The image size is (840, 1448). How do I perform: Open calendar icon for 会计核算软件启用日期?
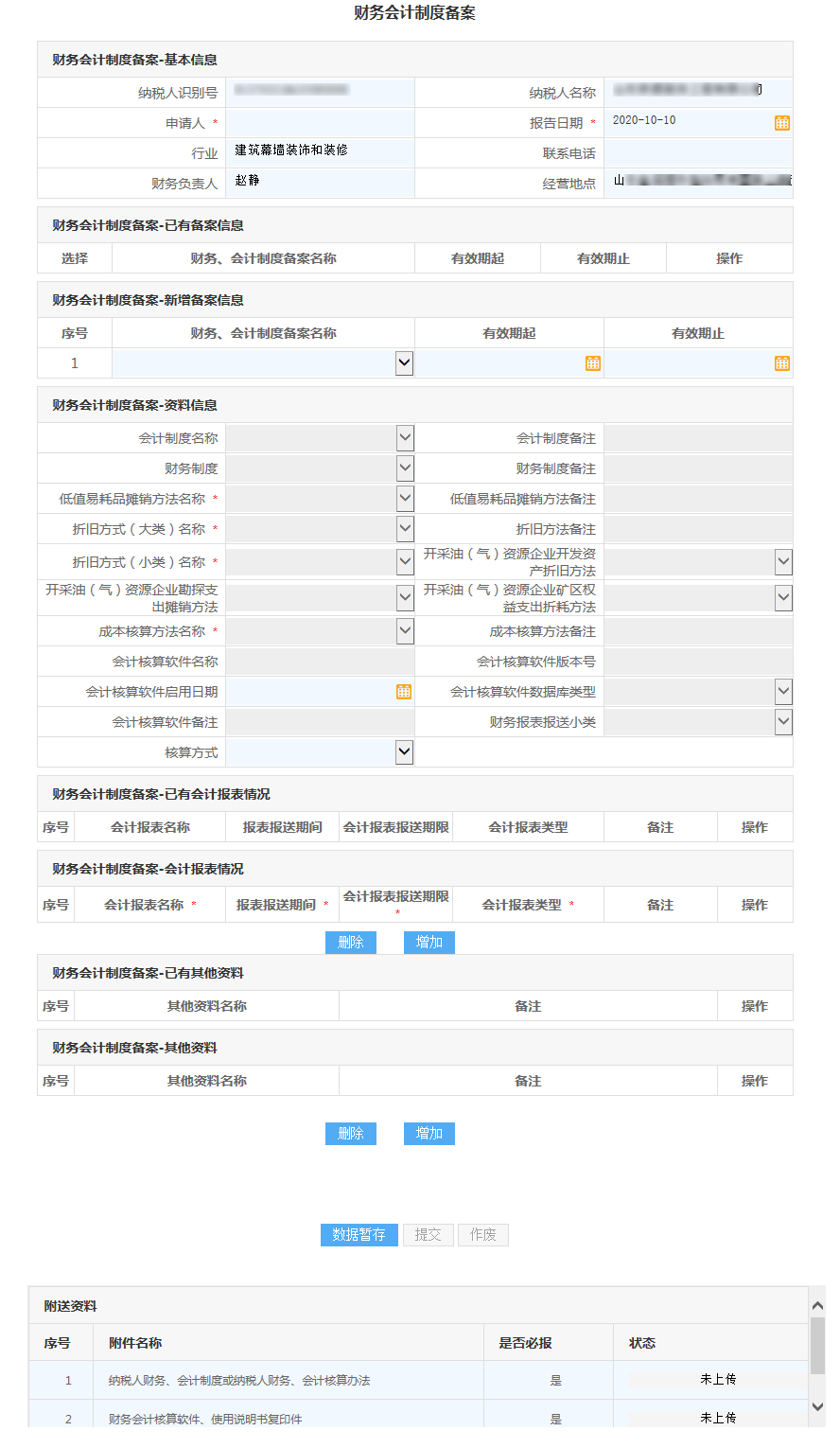pyautogui.click(x=404, y=692)
